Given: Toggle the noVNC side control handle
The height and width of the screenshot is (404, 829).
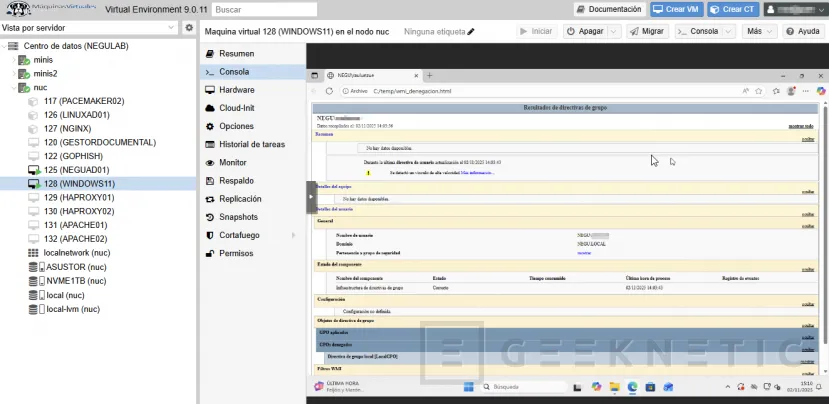Looking at the screenshot, I should (311, 197).
